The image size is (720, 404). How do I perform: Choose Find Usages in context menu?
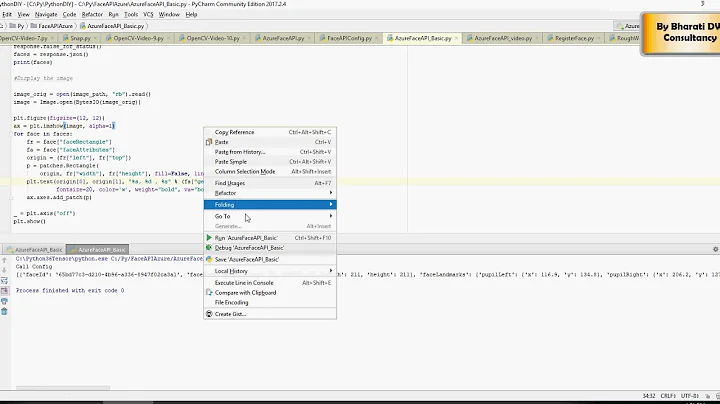(x=270, y=183)
